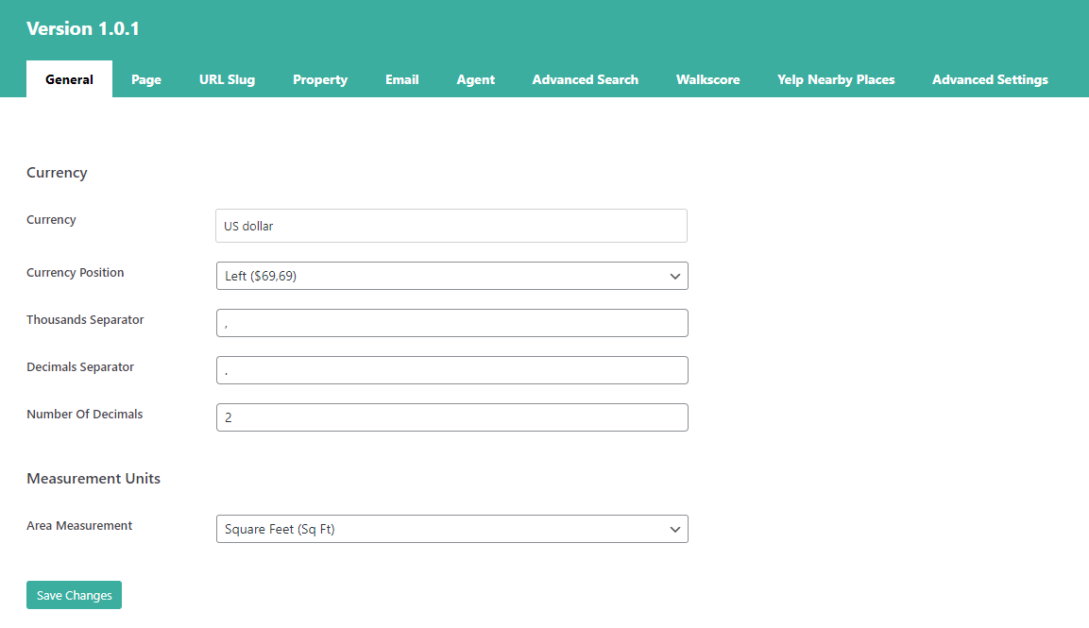Image resolution: width=1089 pixels, height=628 pixels.
Task: Click the chevron on the Area Measurement selector
Action: click(x=676, y=529)
